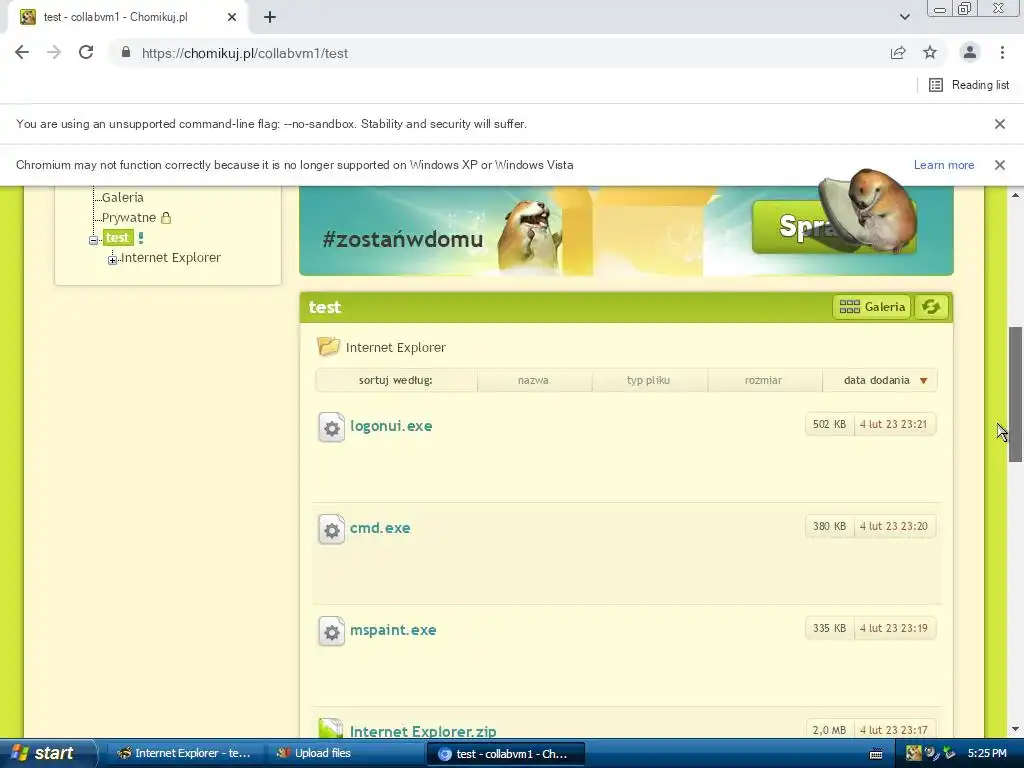This screenshot has width=1024, height=768.
Task: Sort files by rozmiar
Action: click(x=763, y=380)
